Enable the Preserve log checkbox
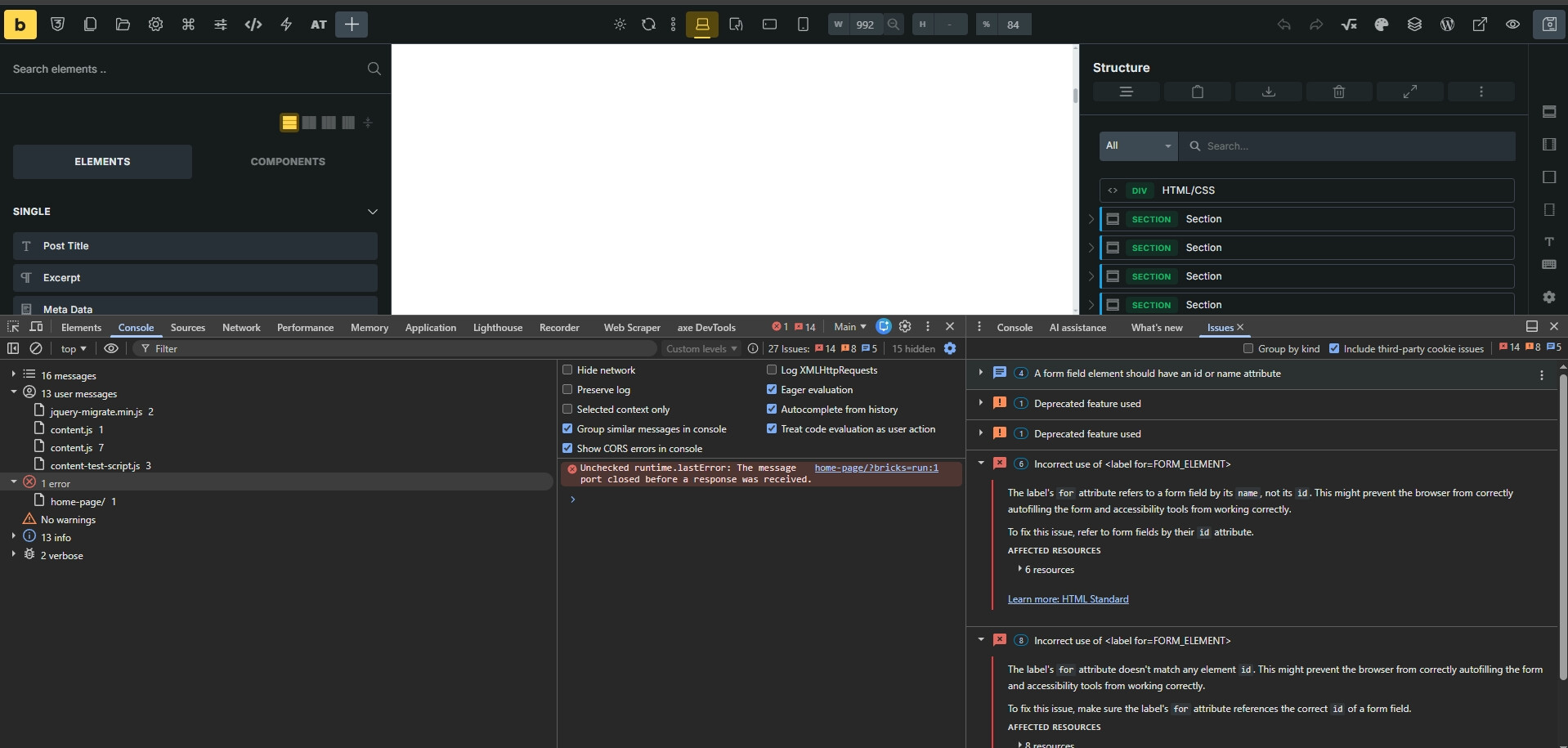This screenshot has height=748, width=1568. (x=567, y=390)
